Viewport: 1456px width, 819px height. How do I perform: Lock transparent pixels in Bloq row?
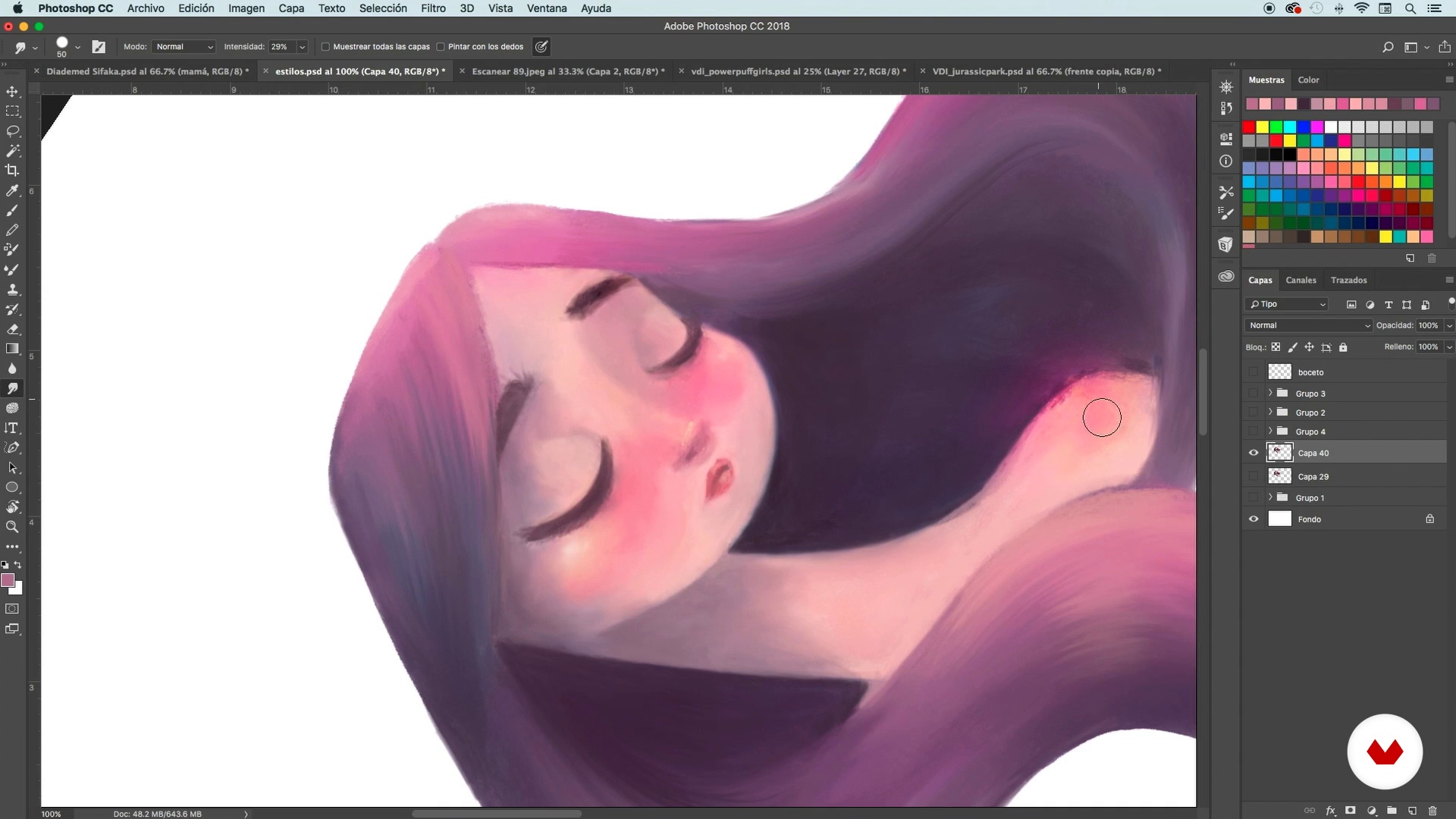1276,347
